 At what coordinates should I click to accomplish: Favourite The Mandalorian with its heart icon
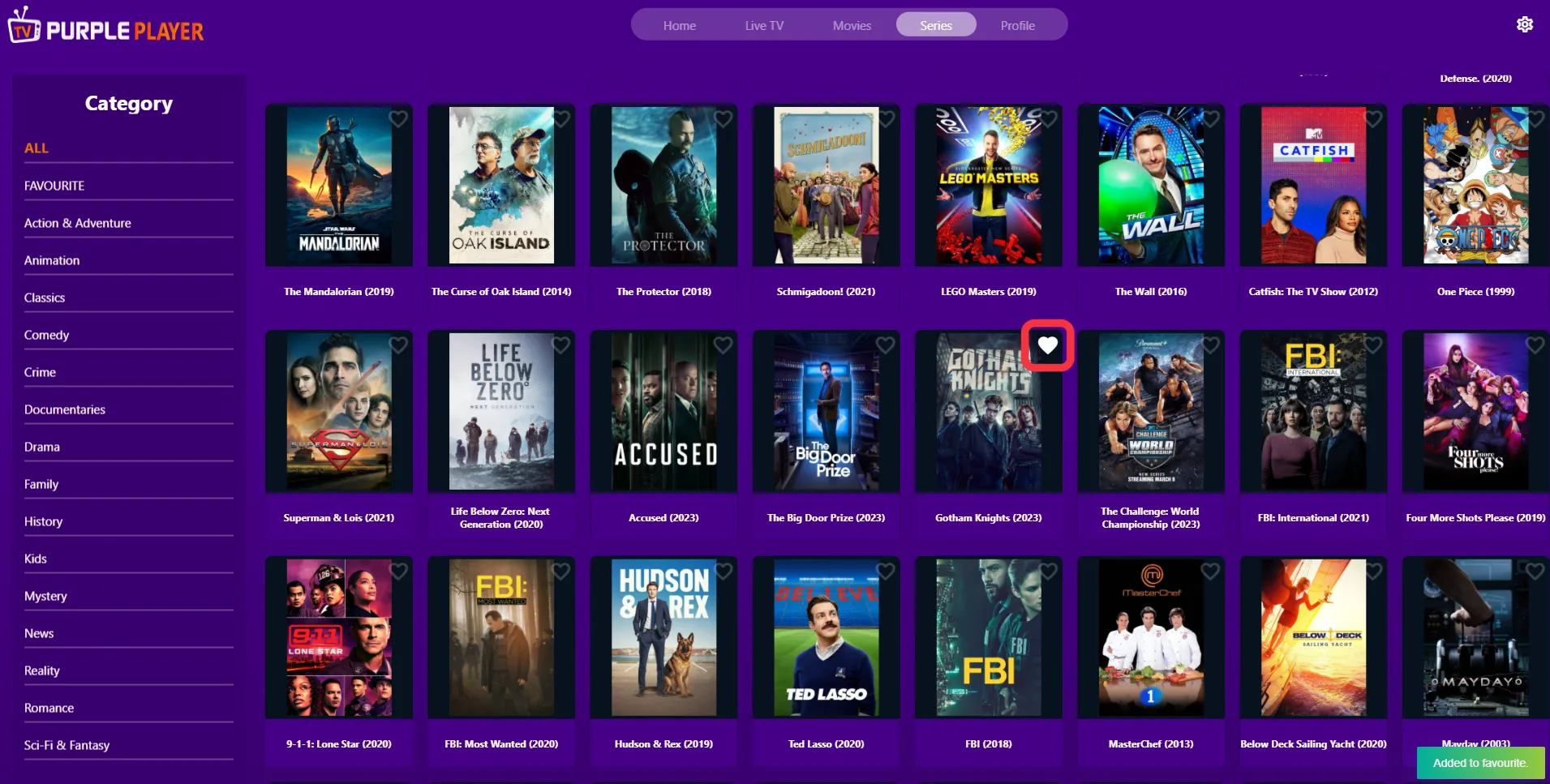click(398, 119)
